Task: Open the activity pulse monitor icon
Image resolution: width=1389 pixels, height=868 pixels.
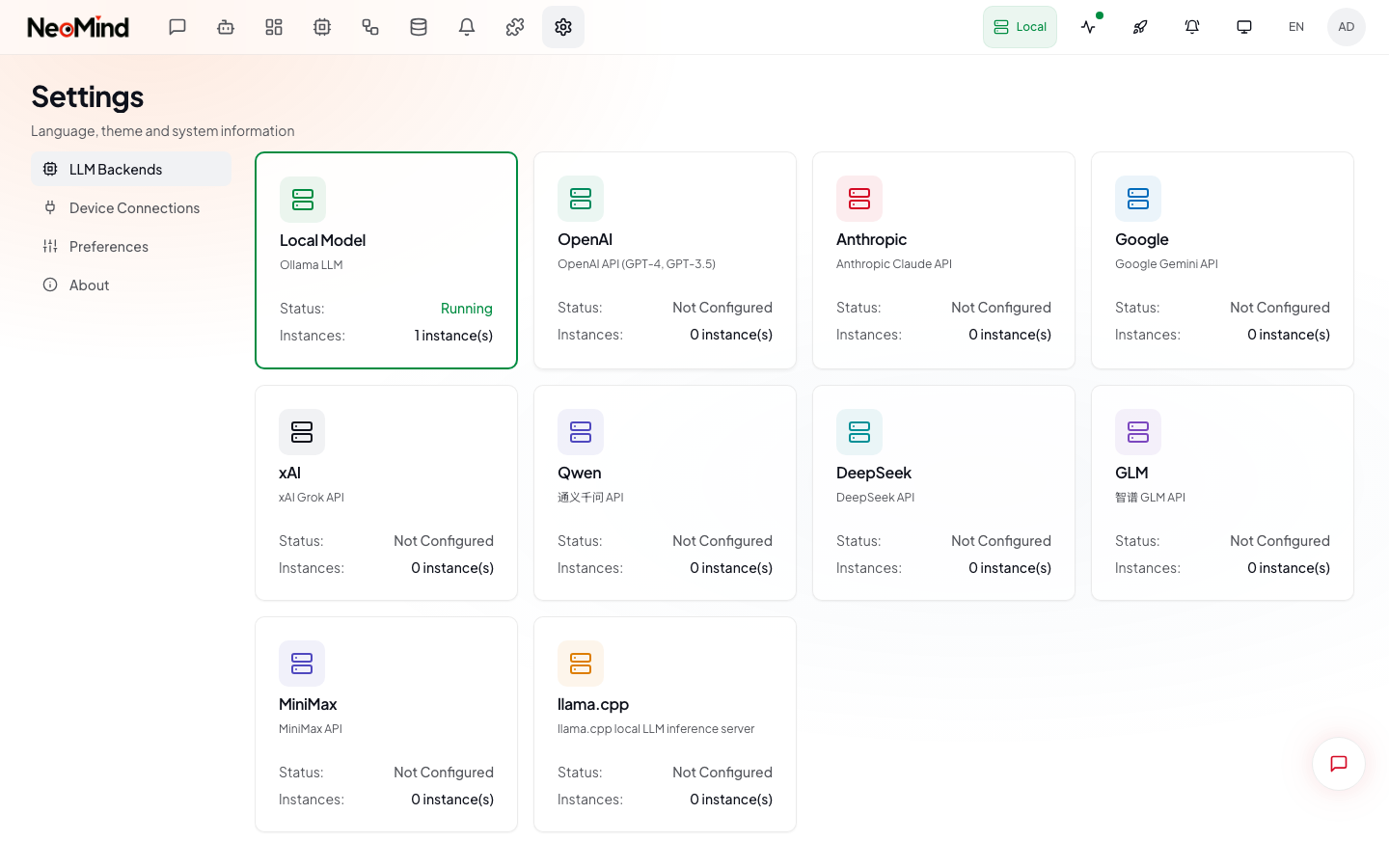Action: tap(1088, 27)
